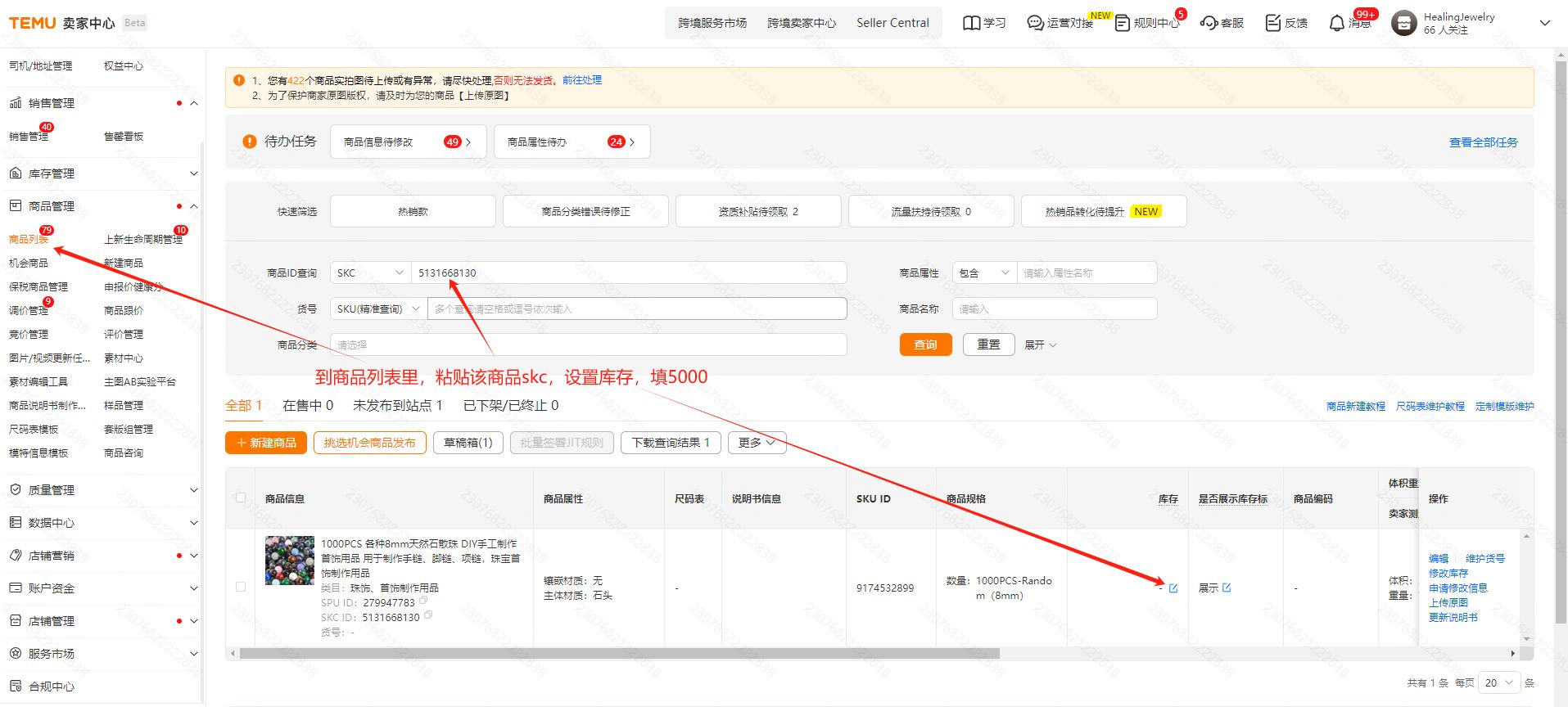Click 操作 column down scroll arrow
1568x707 pixels.
point(1526,638)
